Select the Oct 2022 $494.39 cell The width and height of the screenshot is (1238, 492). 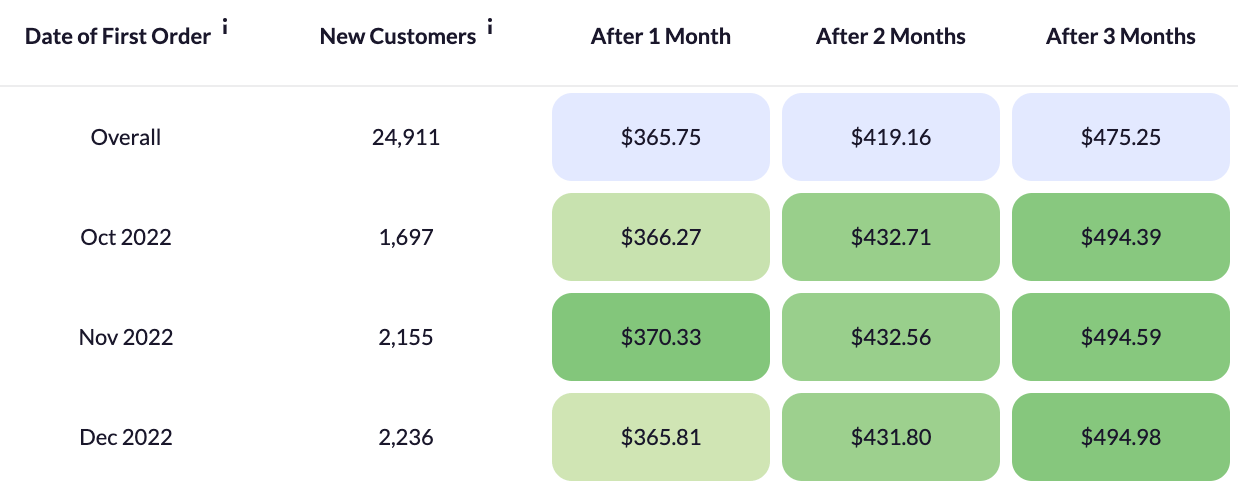click(x=1121, y=237)
